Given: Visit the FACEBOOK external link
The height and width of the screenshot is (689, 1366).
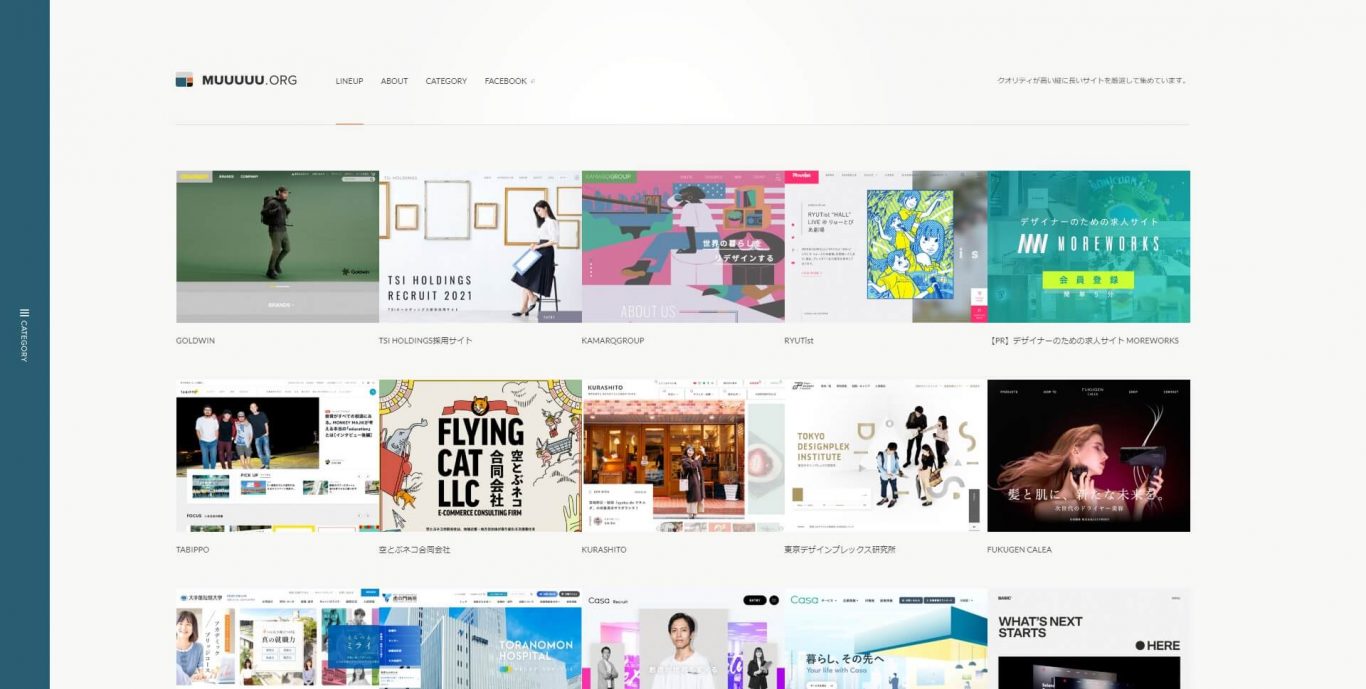Looking at the screenshot, I should (x=508, y=81).
